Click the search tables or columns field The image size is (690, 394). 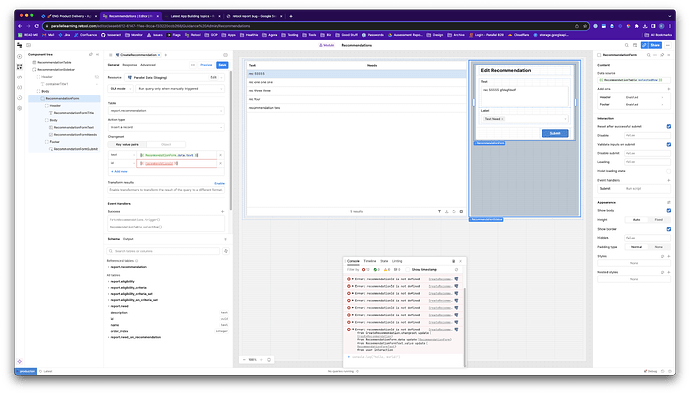[163, 251]
